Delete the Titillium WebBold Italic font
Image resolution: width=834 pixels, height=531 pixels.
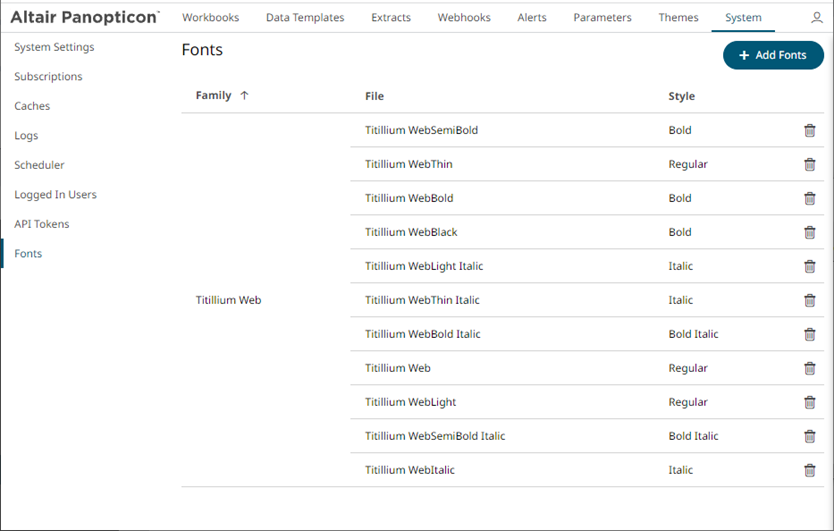coord(810,335)
